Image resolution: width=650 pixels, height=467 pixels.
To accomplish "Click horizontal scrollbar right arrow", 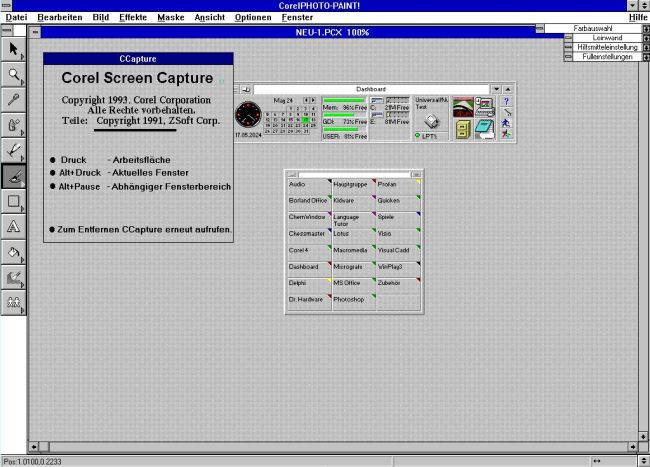I will (633, 447).
